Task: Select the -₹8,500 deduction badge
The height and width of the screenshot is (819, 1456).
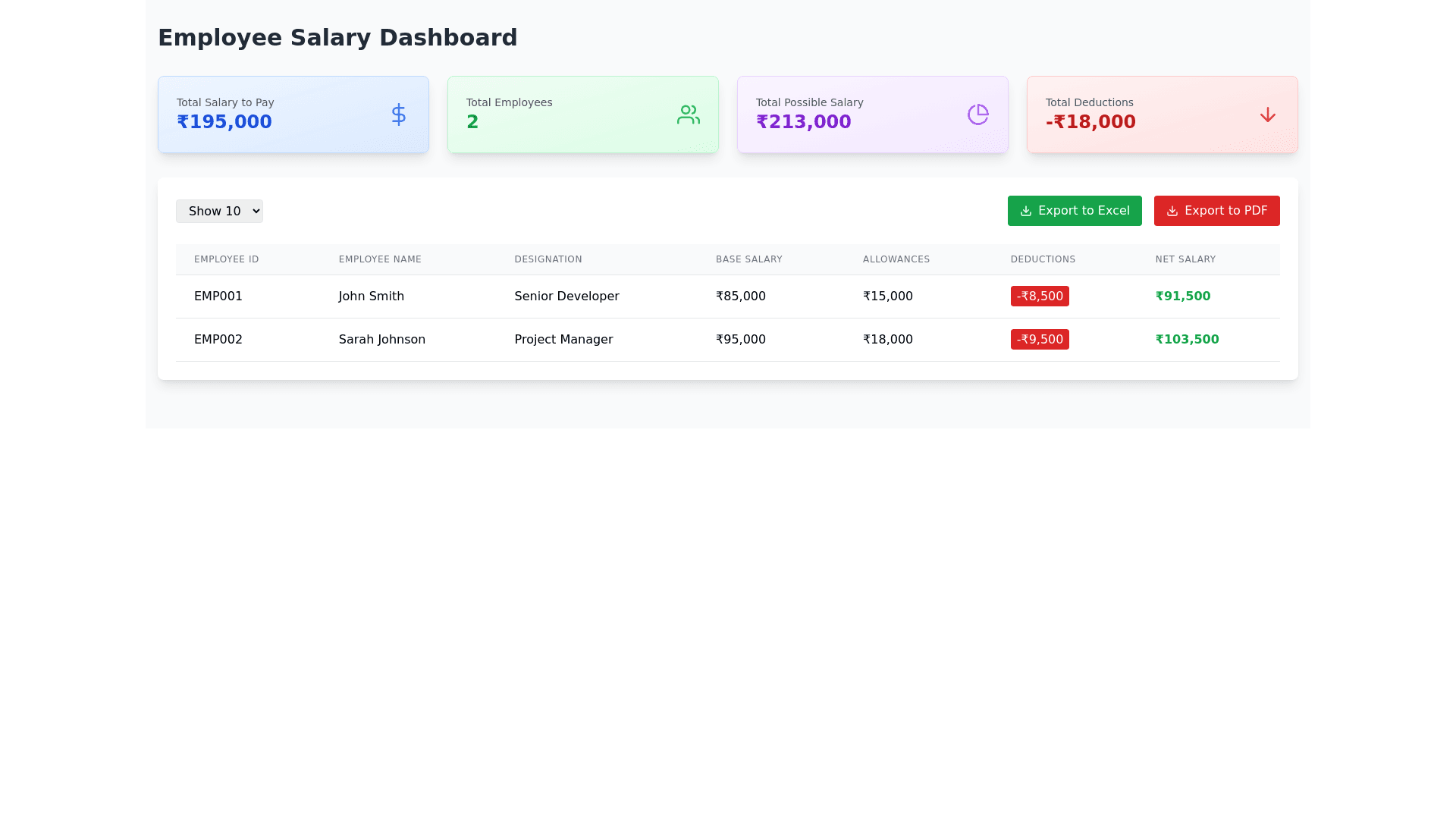Action: (1039, 297)
